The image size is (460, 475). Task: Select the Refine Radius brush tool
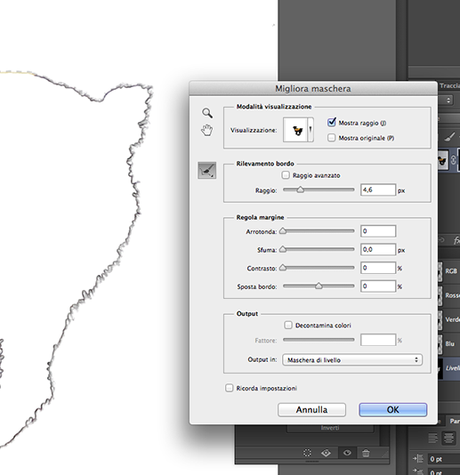click(207, 170)
